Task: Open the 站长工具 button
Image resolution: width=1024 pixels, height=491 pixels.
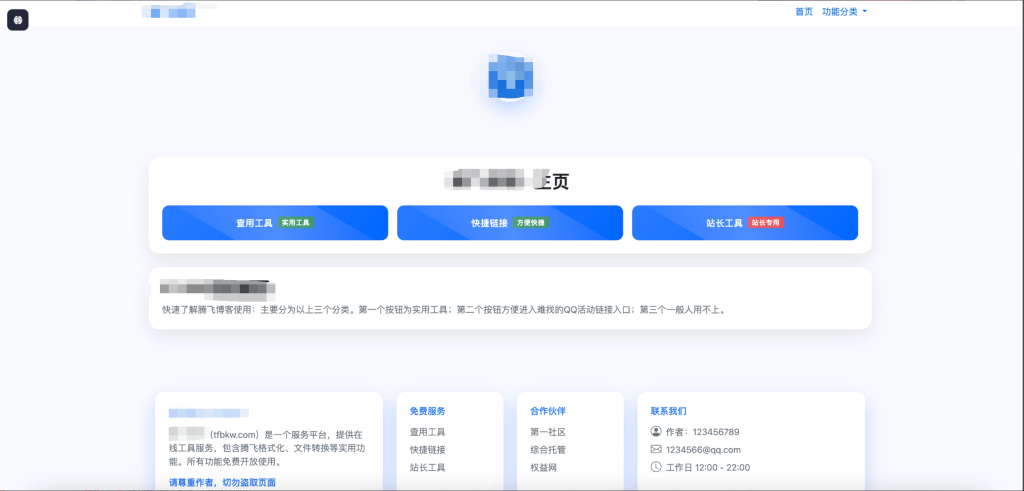Action: click(745, 223)
